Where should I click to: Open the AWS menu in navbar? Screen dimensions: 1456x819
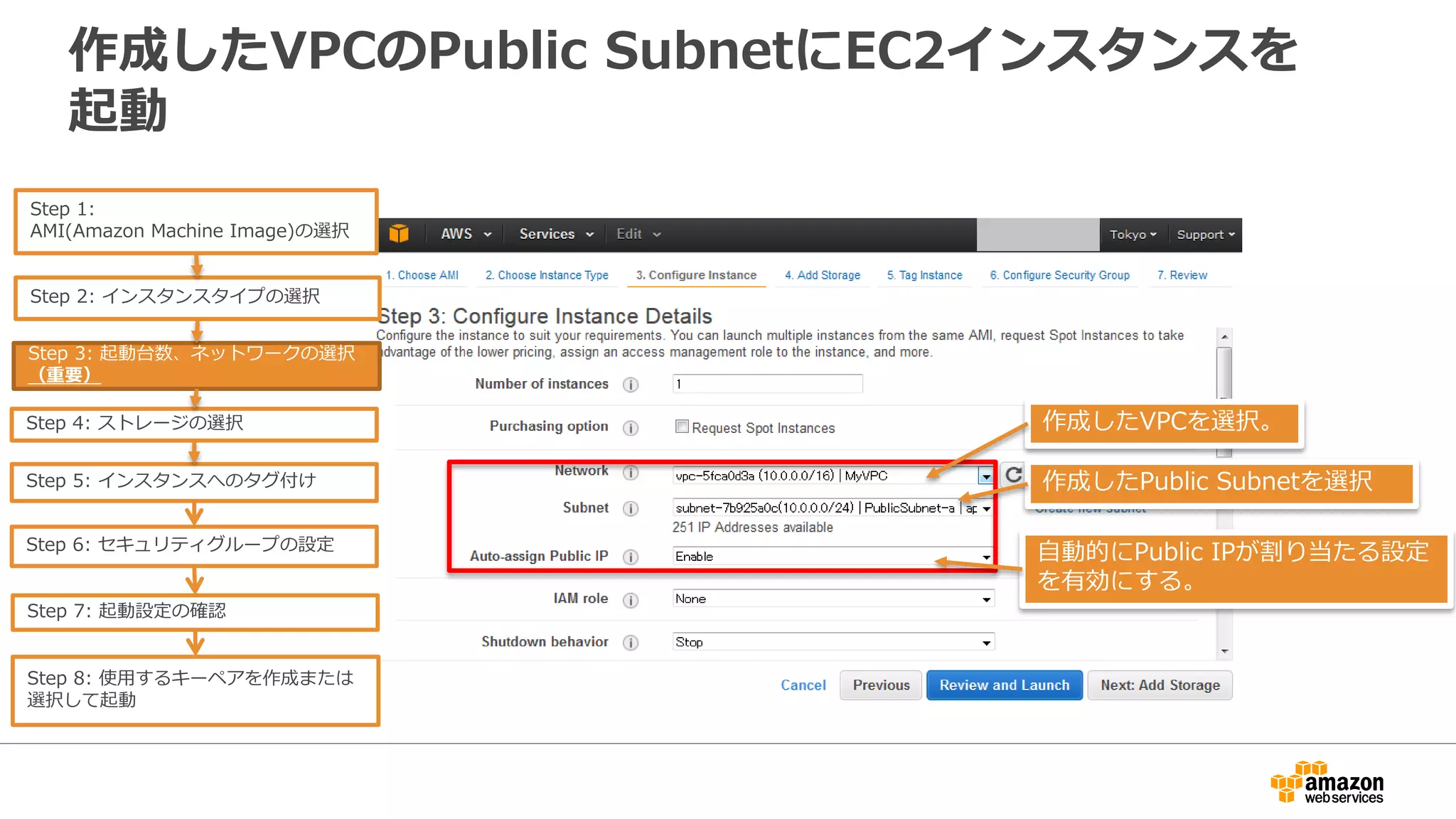466,234
